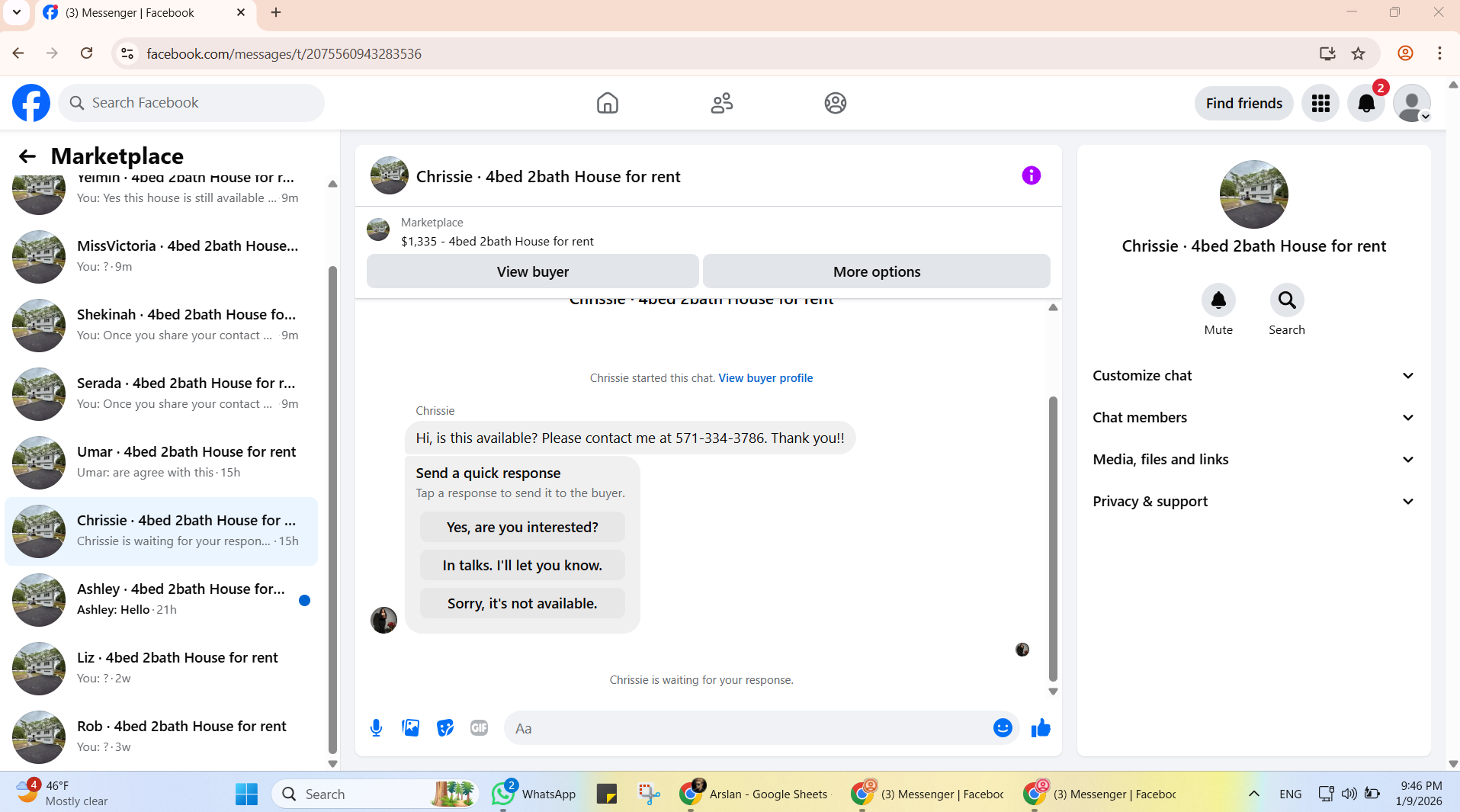Expand Privacy & support section

[1253, 502]
